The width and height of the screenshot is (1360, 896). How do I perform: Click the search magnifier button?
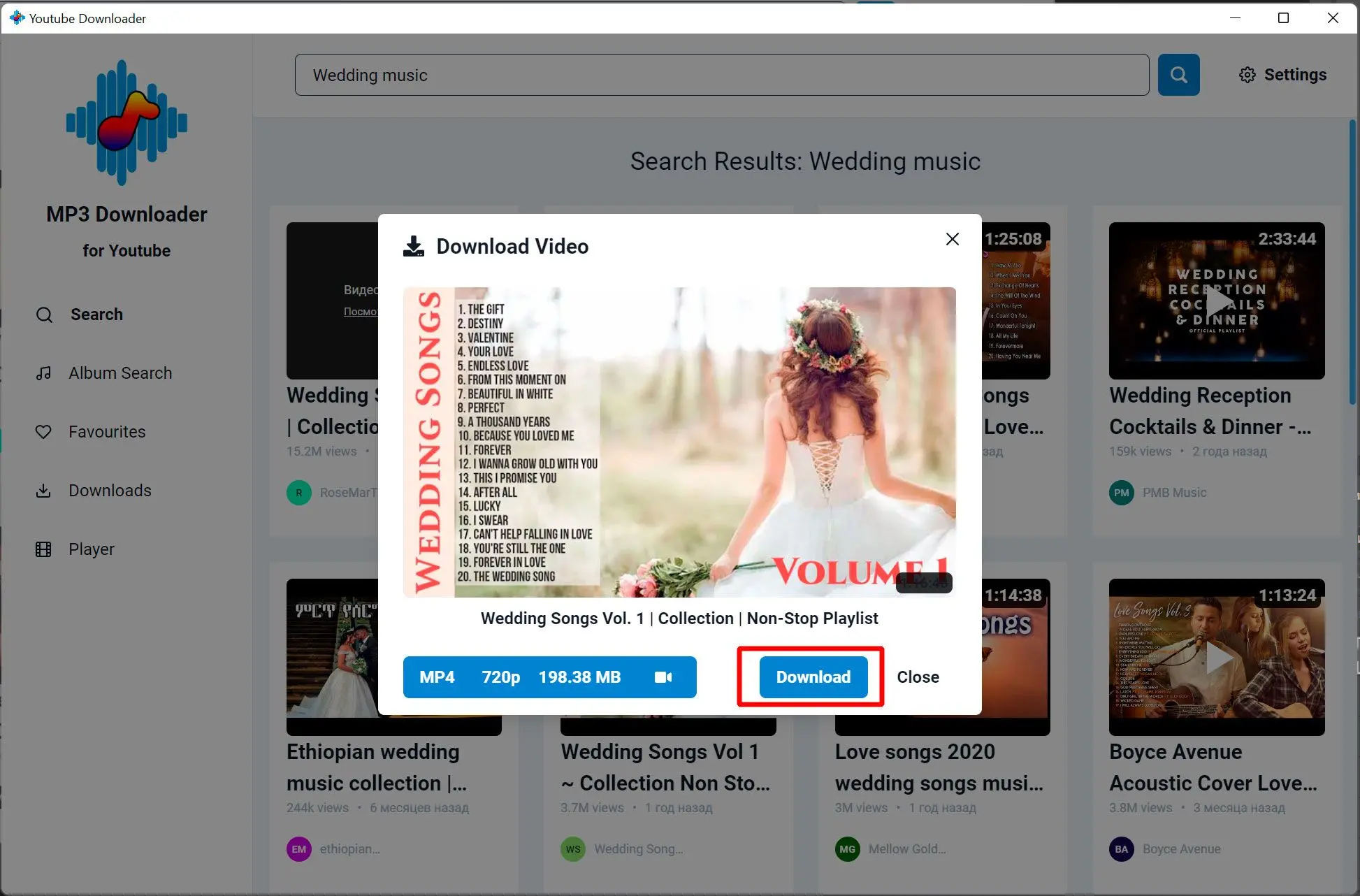[1178, 75]
